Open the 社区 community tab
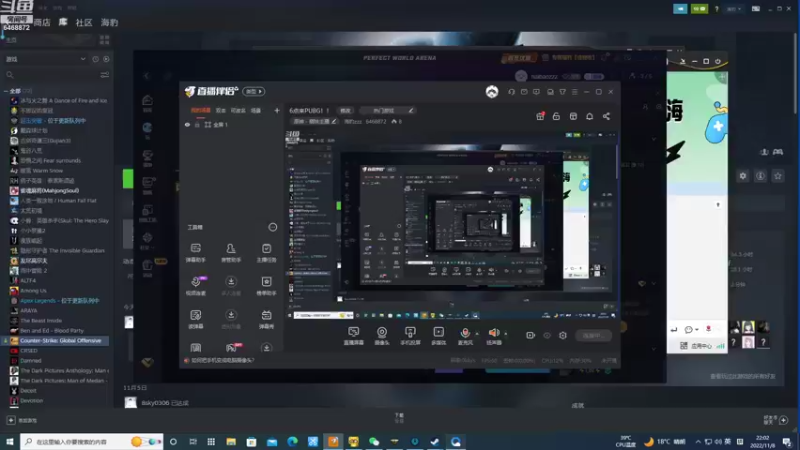800x450 pixels. point(84,22)
